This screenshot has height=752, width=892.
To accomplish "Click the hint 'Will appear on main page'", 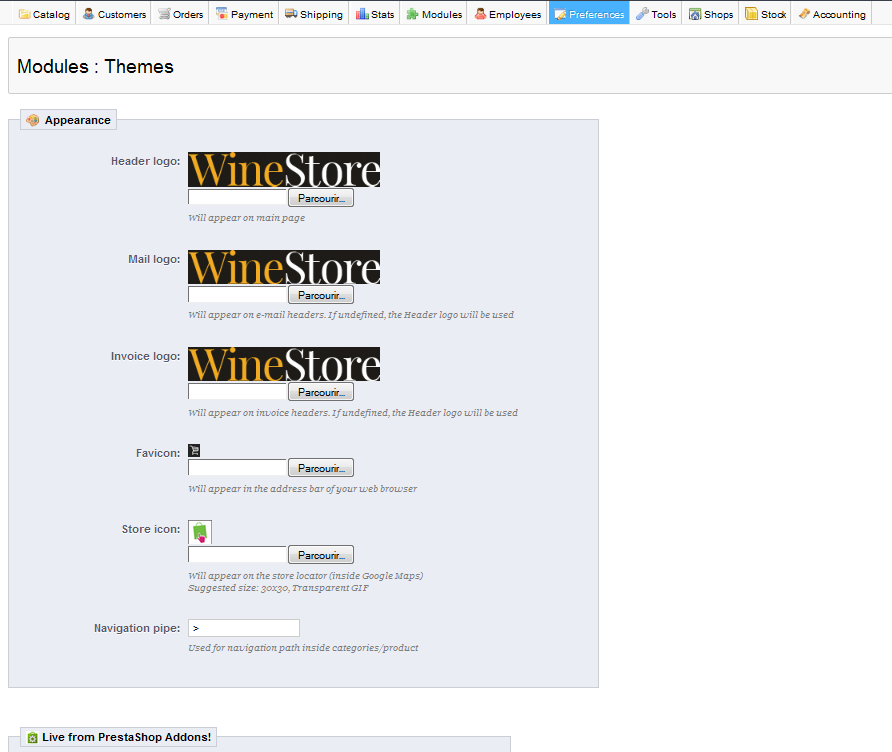I will (x=246, y=218).
